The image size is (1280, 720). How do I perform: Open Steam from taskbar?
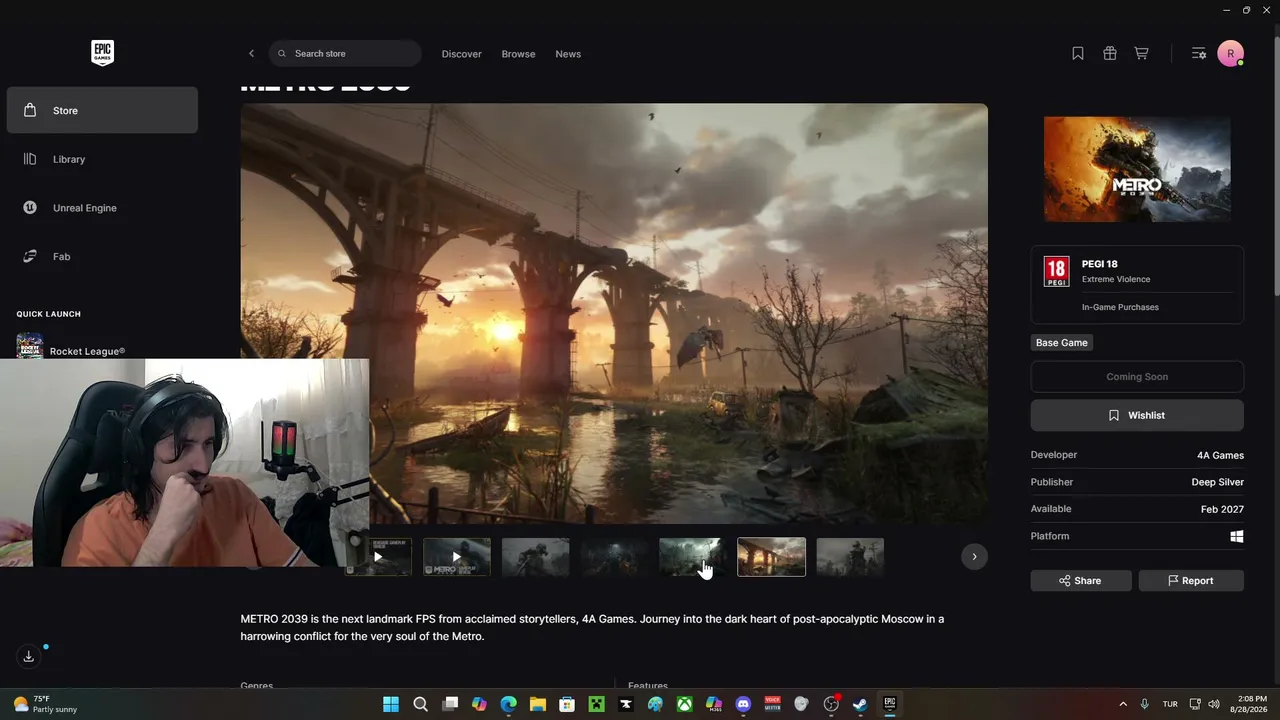[x=860, y=704]
